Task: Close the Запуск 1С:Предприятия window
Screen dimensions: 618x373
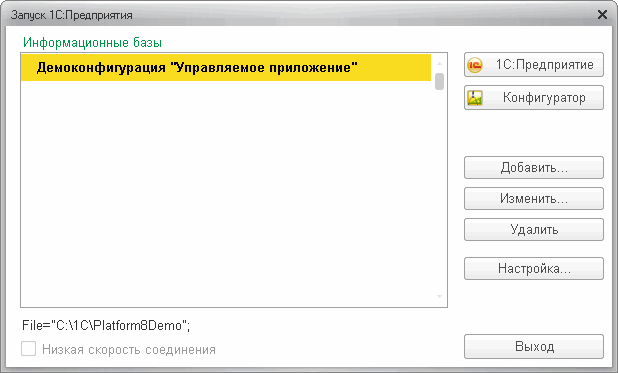Action: (602, 15)
